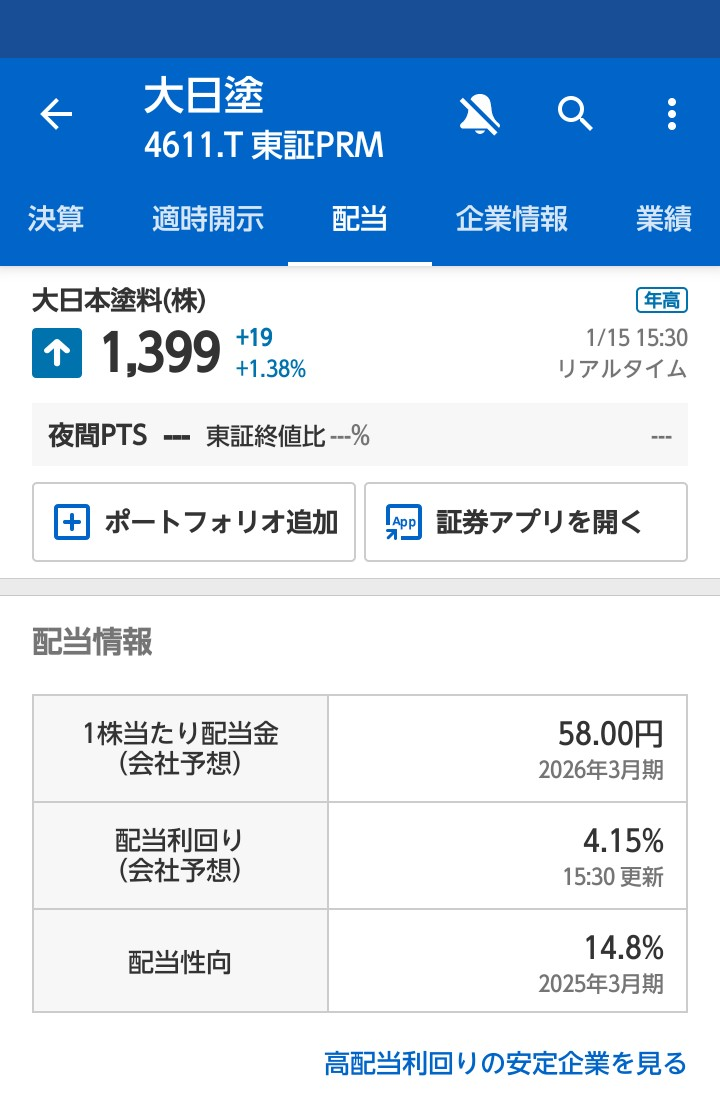Click the plus icon on ポートフォリオ追加
The height and width of the screenshot is (1100, 720).
point(70,522)
